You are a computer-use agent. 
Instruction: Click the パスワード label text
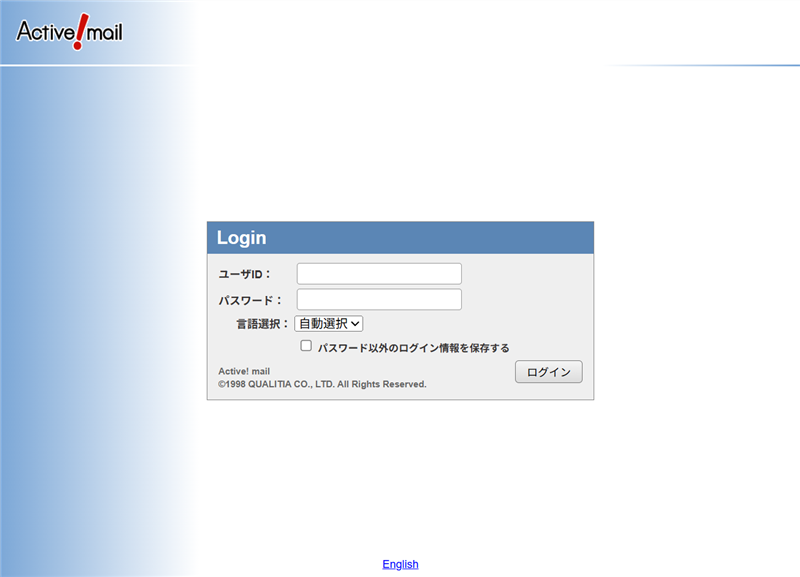click(x=250, y=300)
